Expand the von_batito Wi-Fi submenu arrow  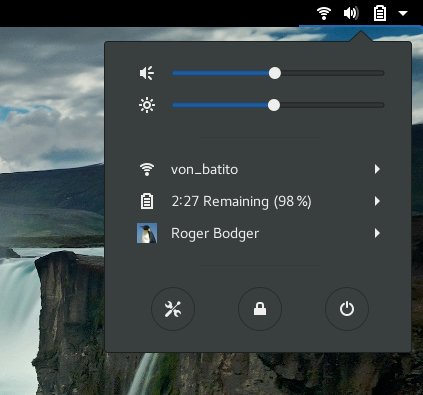(377, 169)
